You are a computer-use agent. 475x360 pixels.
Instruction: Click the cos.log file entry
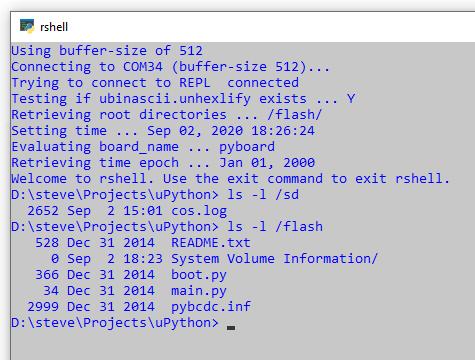(x=199, y=211)
